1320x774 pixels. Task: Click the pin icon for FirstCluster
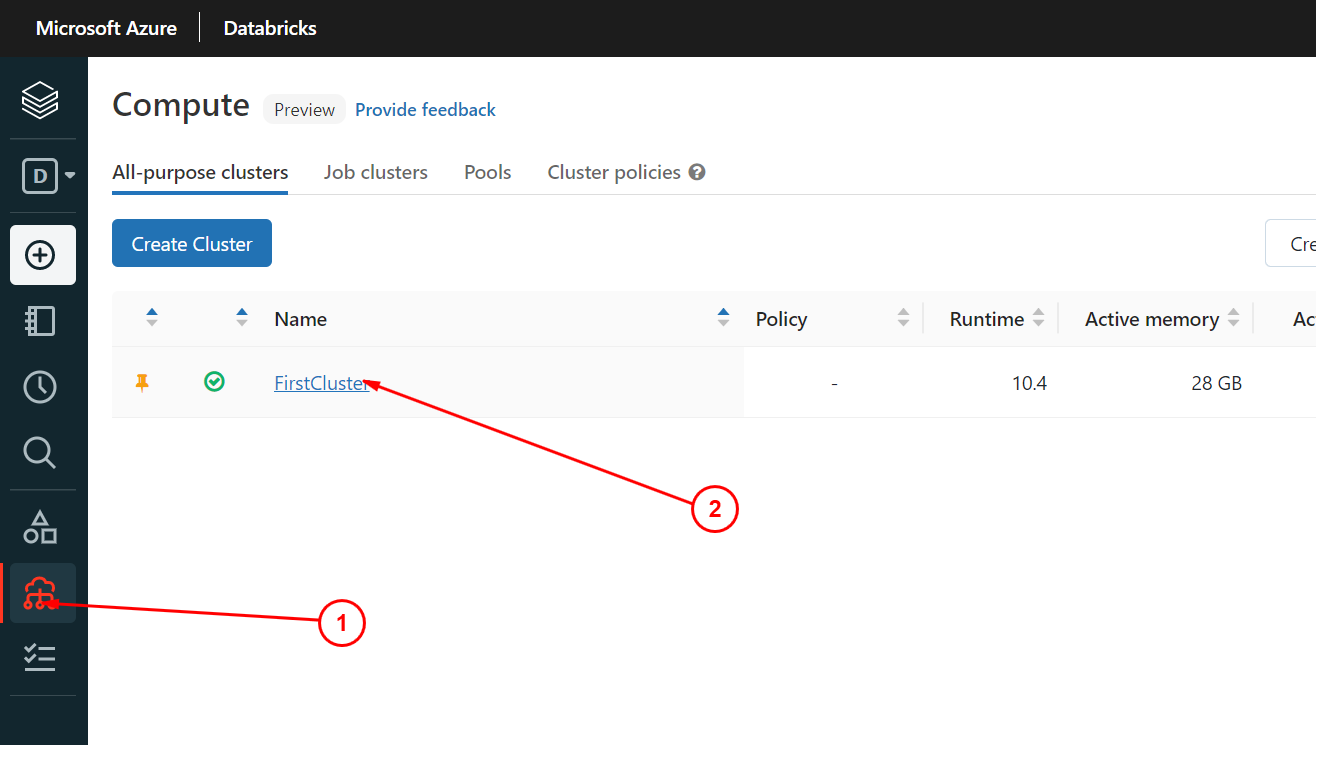click(142, 382)
